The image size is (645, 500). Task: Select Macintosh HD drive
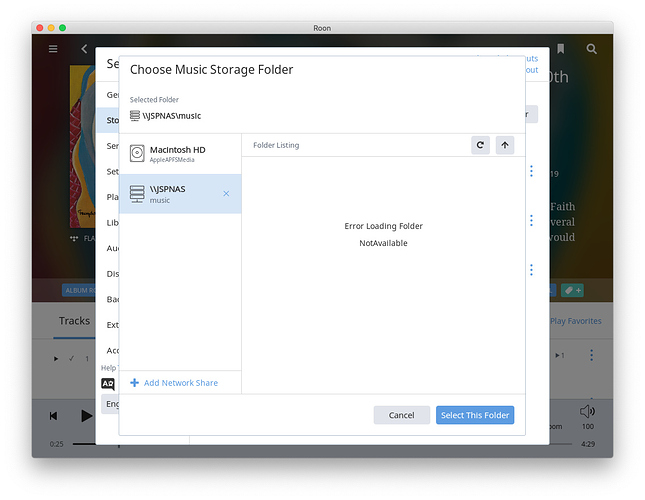180,154
